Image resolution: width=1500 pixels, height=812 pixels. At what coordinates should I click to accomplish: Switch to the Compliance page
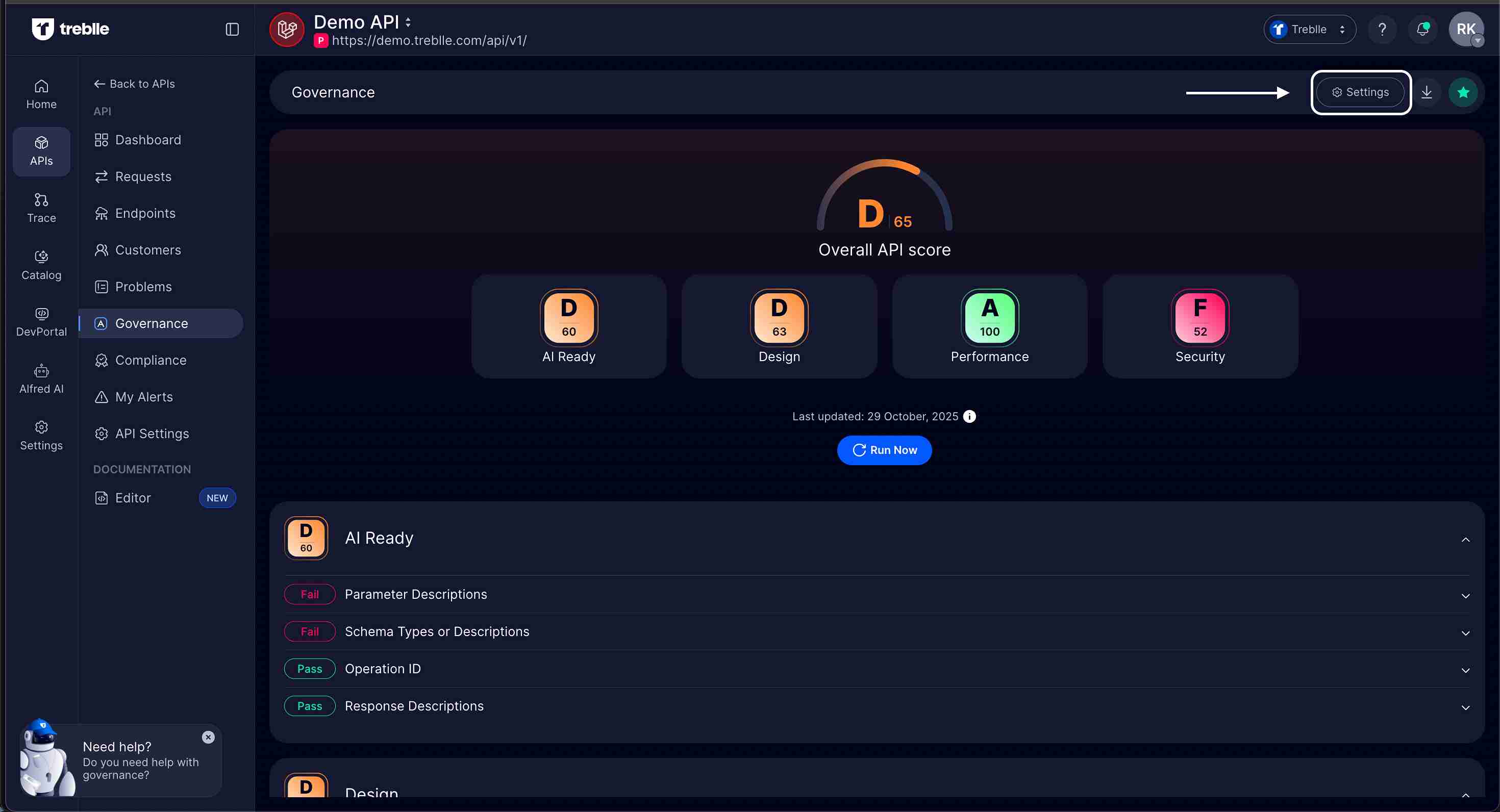(x=151, y=360)
